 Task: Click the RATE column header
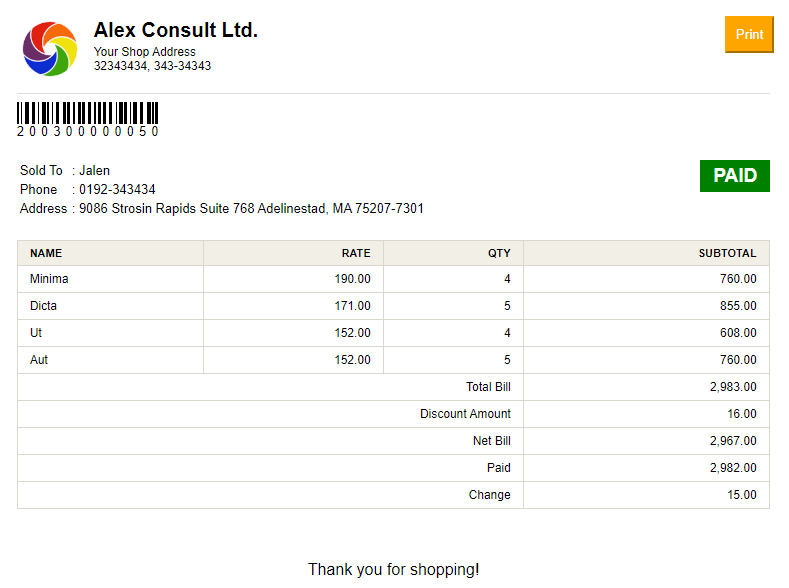tap(355, 253)
